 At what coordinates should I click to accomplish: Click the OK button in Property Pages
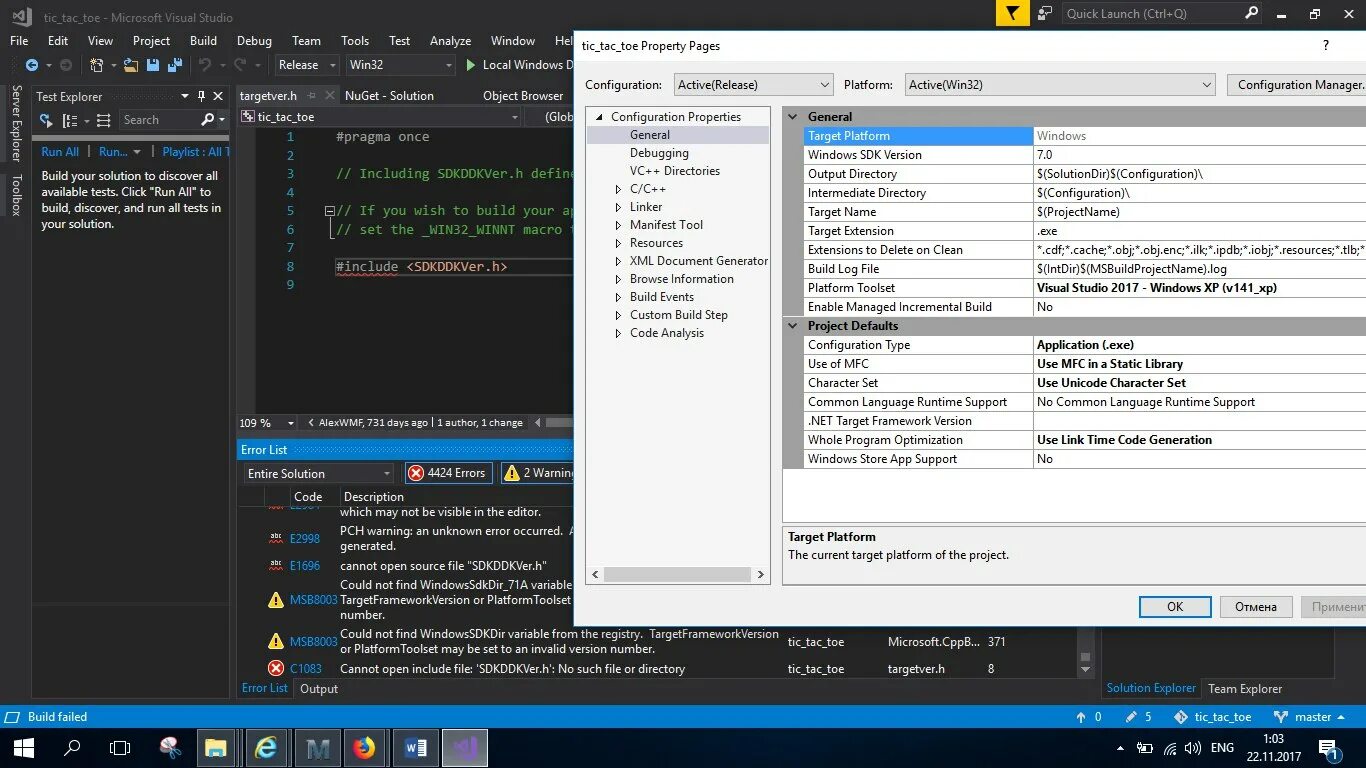pos(1175,606)
